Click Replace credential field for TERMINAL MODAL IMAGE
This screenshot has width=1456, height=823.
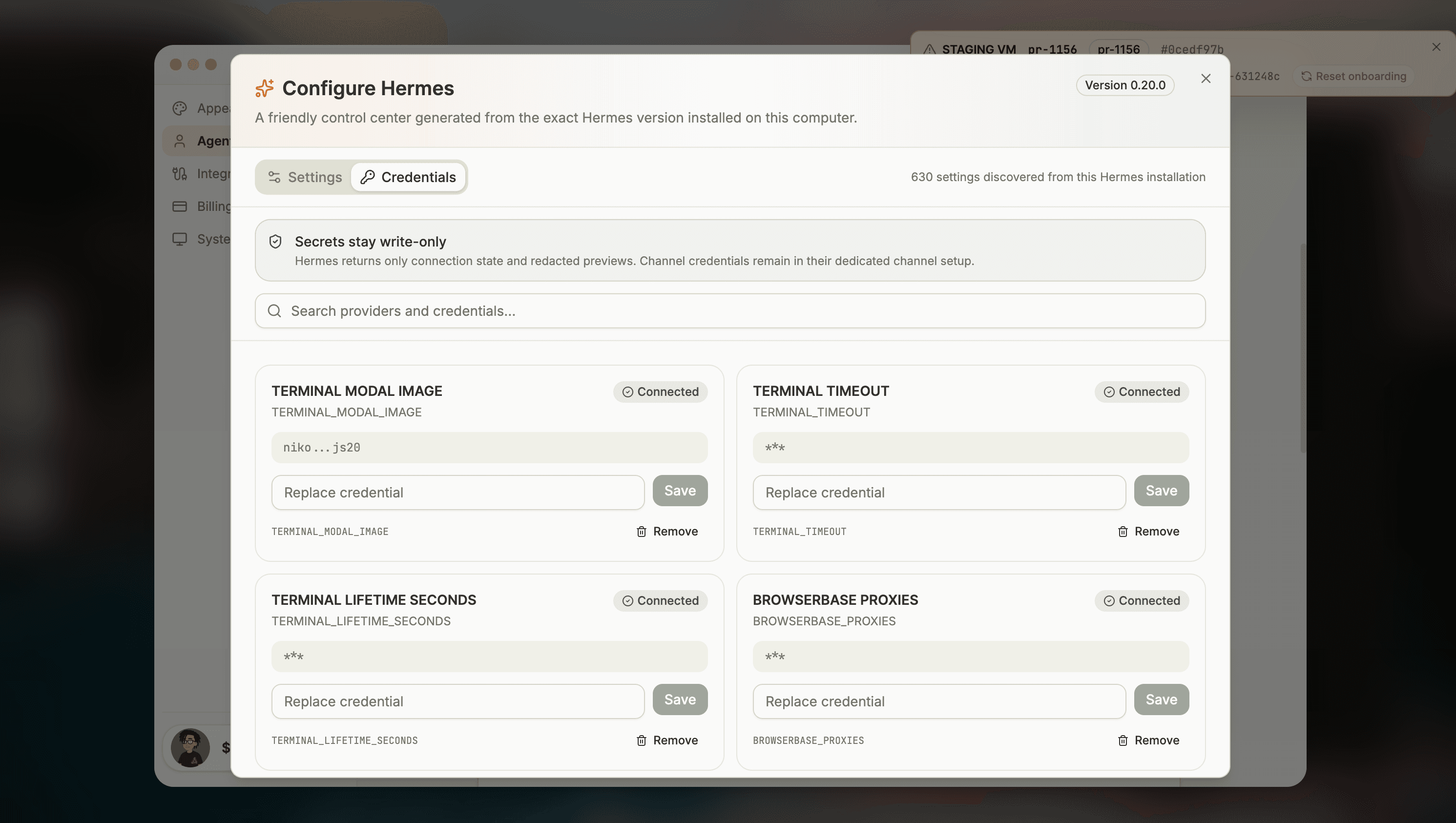458,493
